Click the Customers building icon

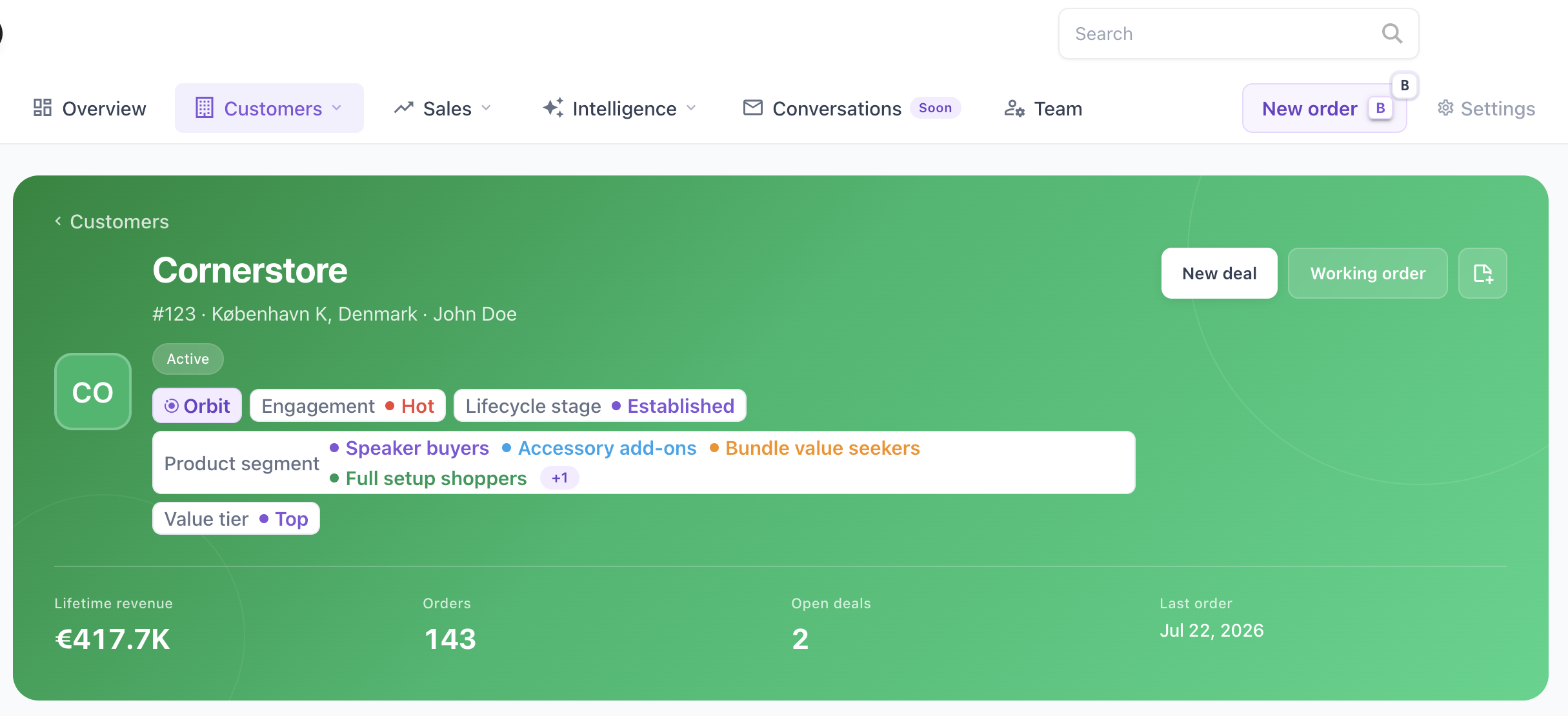click(x=204, y=108)
